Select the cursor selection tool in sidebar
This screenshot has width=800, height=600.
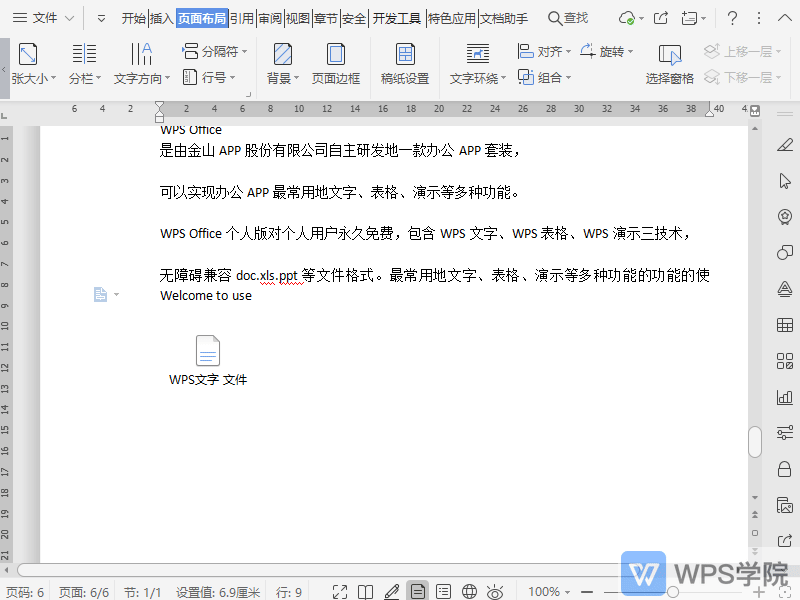[x=785, y=181]
